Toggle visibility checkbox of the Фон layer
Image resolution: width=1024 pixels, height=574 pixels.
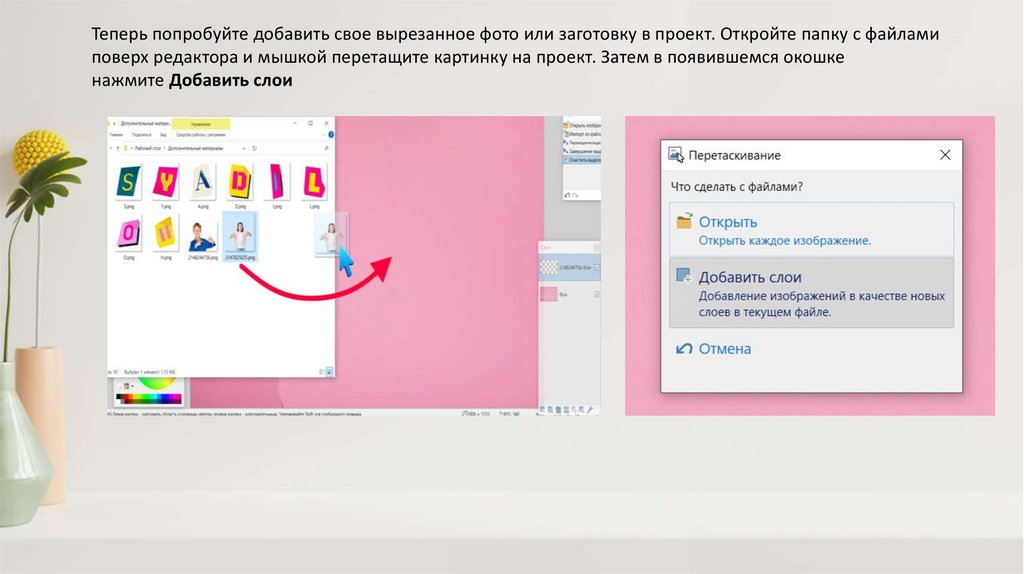tap(597, 295)
